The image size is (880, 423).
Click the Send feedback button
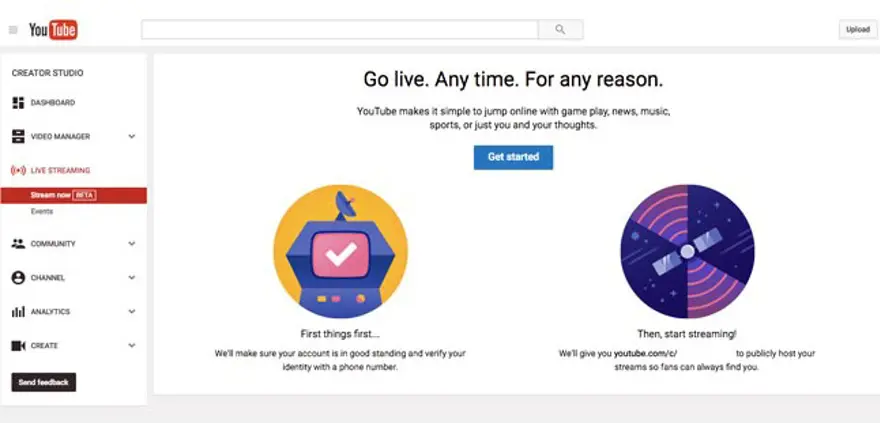point(43,382)
